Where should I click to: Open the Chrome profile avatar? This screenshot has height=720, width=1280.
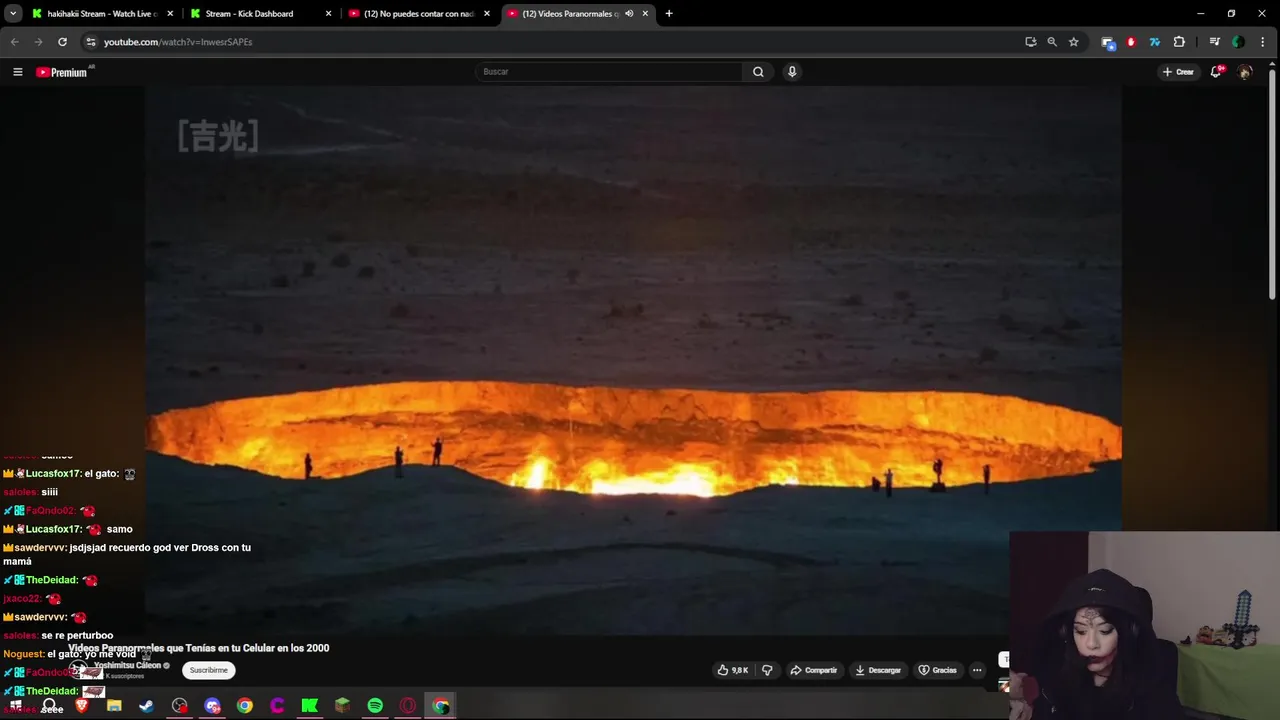[1238, 42]
